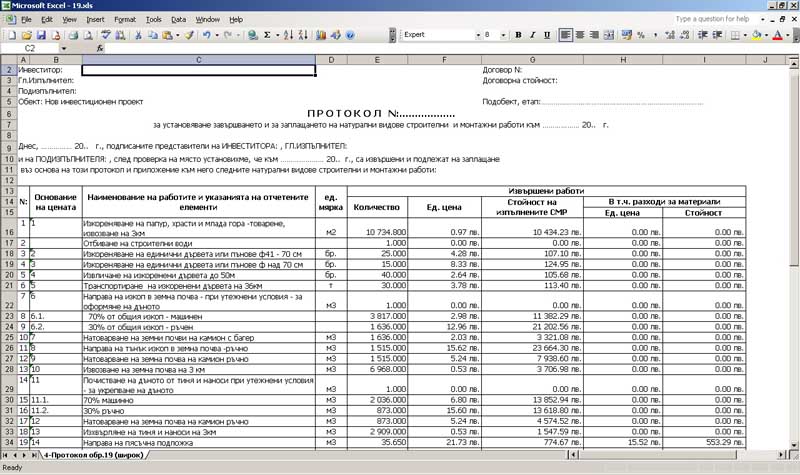Image resolution: width=800 pixels, height=475 pixels.
Task: Open the Undo history dropdown arrow
Action: (217, 35)
